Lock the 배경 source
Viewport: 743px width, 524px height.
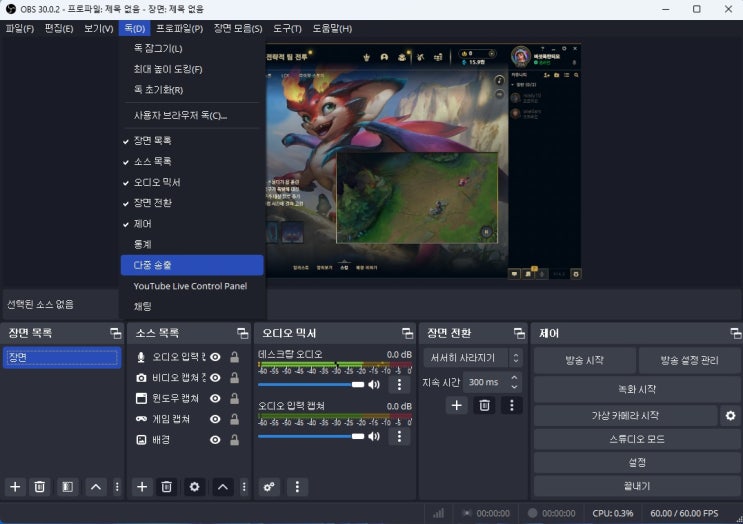(234, 440)
